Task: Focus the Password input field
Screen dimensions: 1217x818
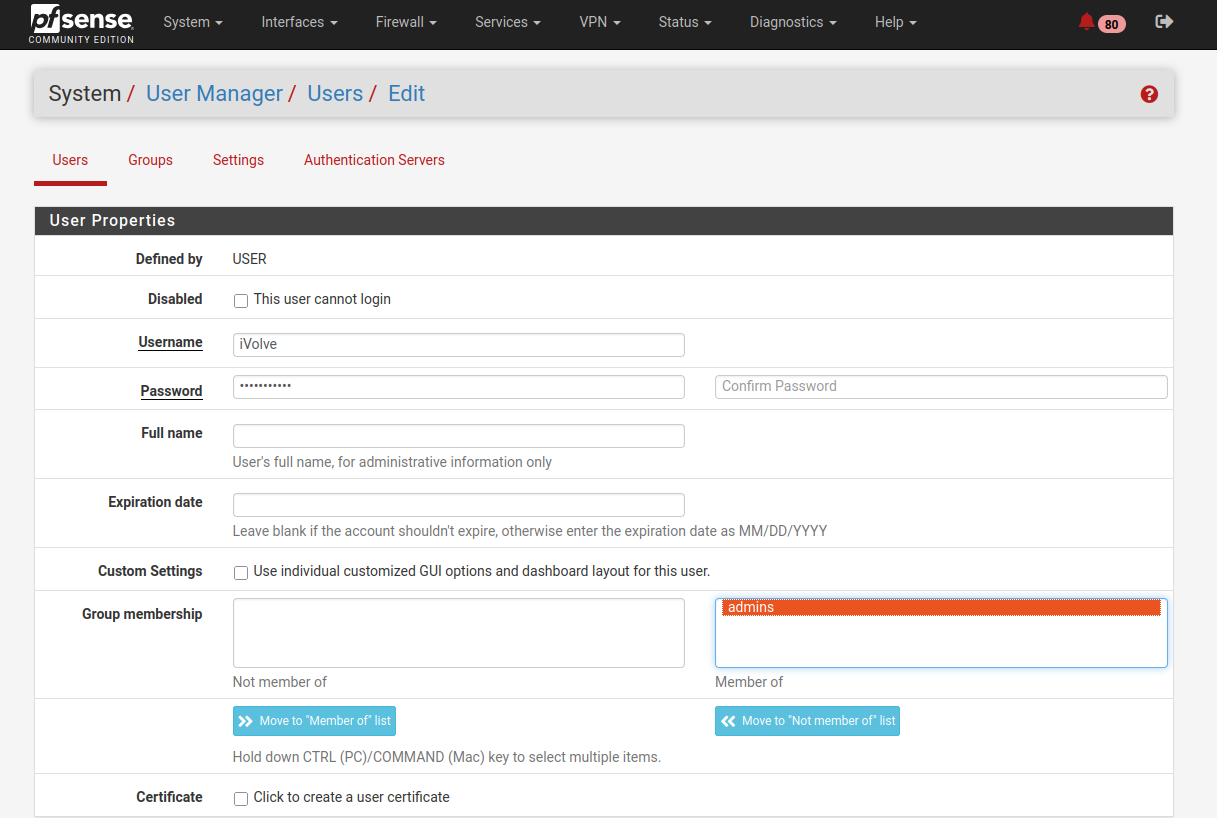Action: click(x=459, y=387)
